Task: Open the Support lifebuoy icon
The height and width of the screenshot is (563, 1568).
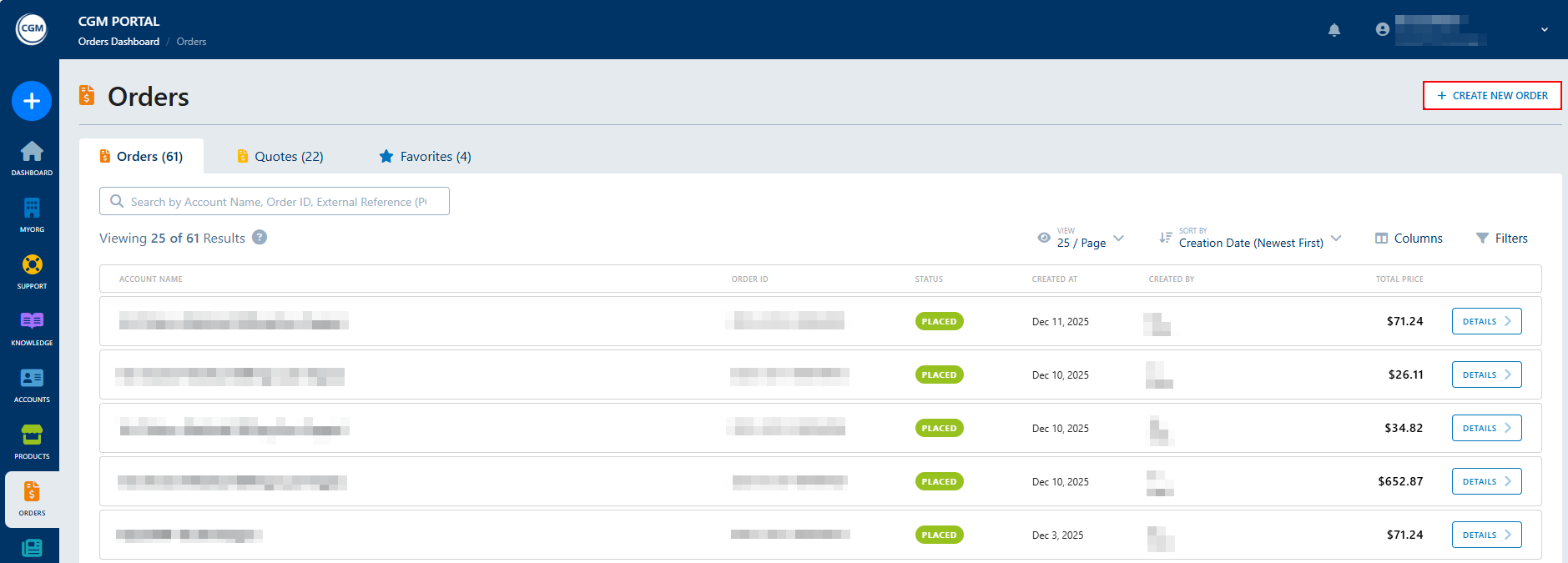Action: point(32,266)
